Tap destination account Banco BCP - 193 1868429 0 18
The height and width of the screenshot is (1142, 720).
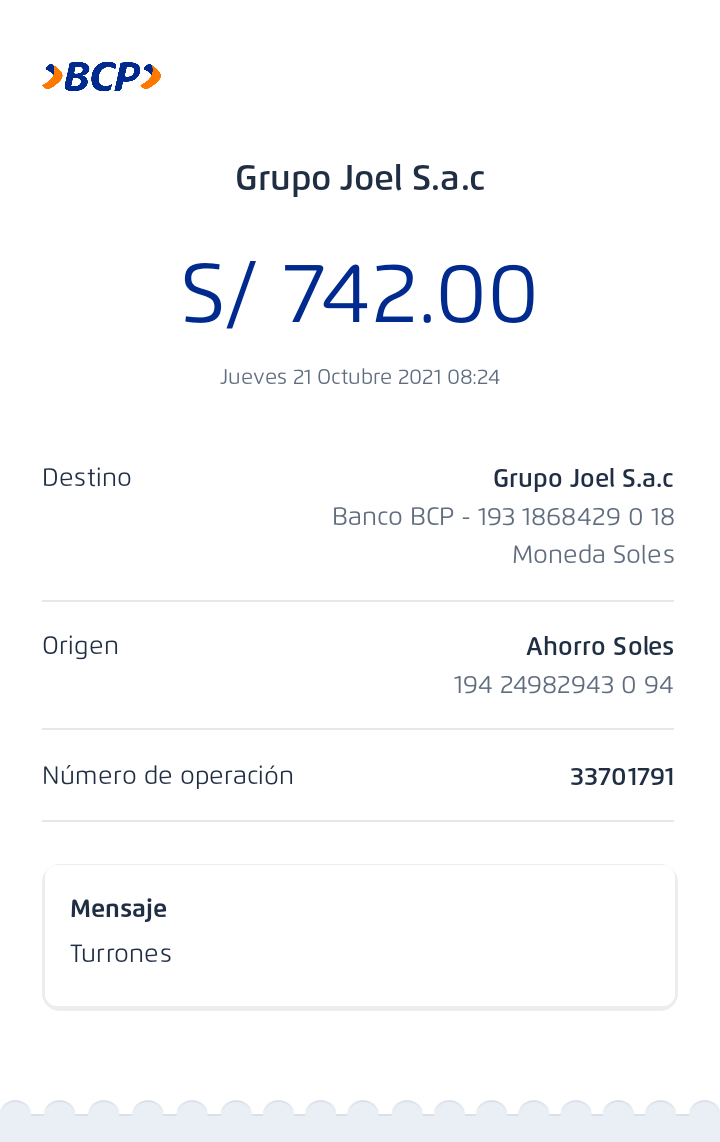point(503,517)
